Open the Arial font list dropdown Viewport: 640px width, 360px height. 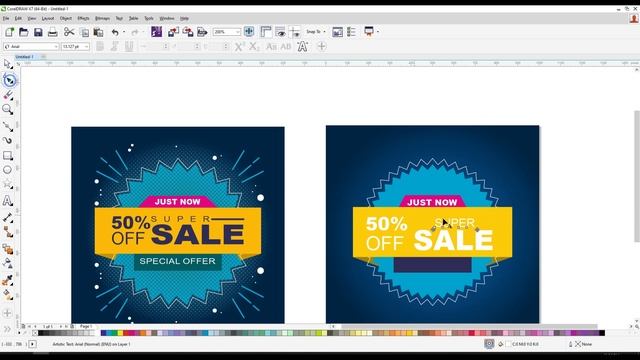[56, 47]
